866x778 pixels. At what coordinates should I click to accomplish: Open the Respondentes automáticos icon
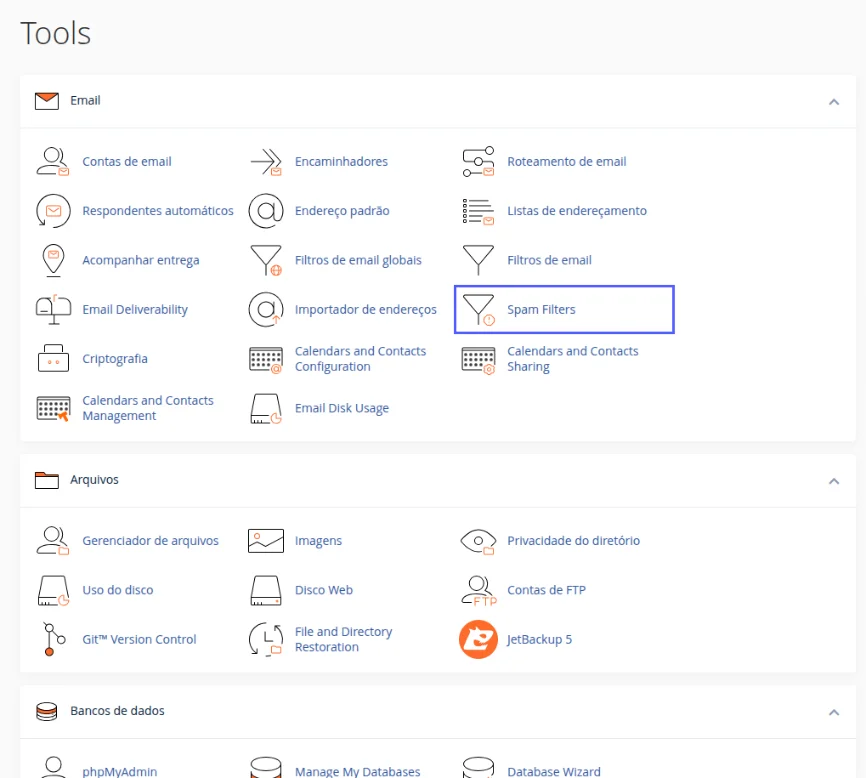(x=53, y=211)
